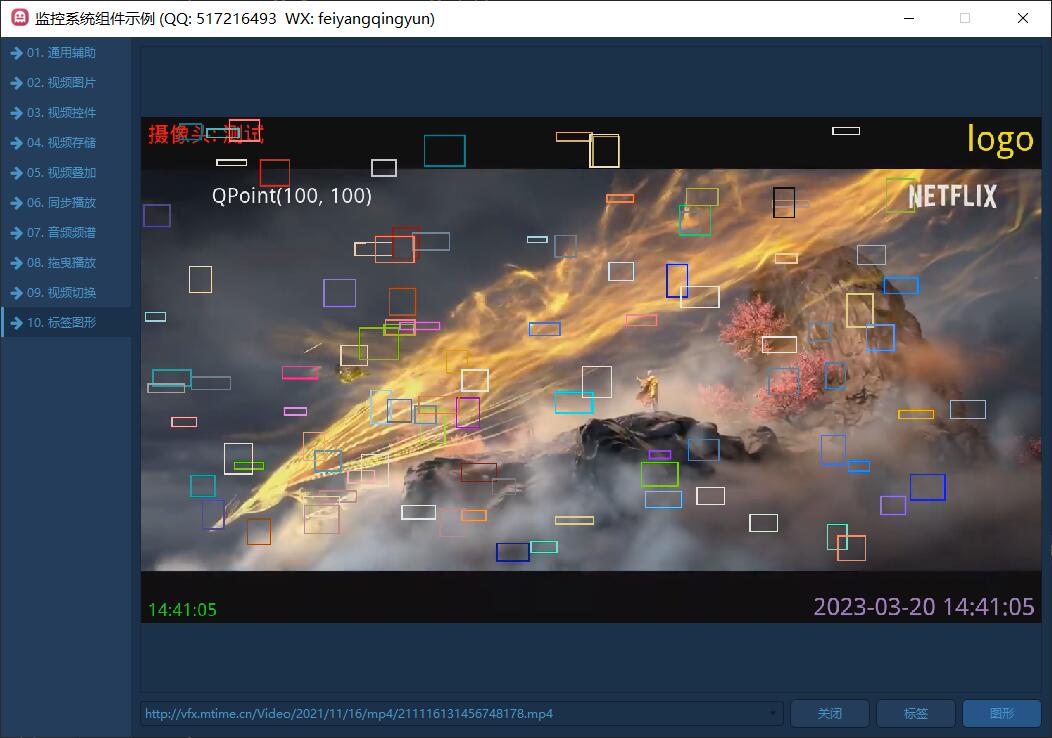Expand the video URL dropdown arrow
Viewport: 1052px width, 738px height.
coord(773,714)
